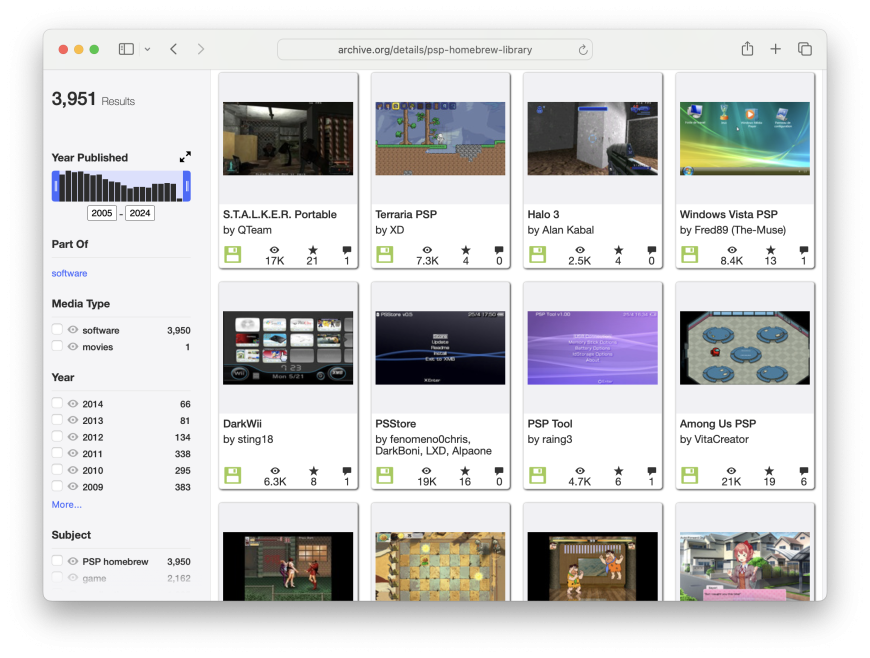Check the PSP homebrew subject box

[57, 561]
